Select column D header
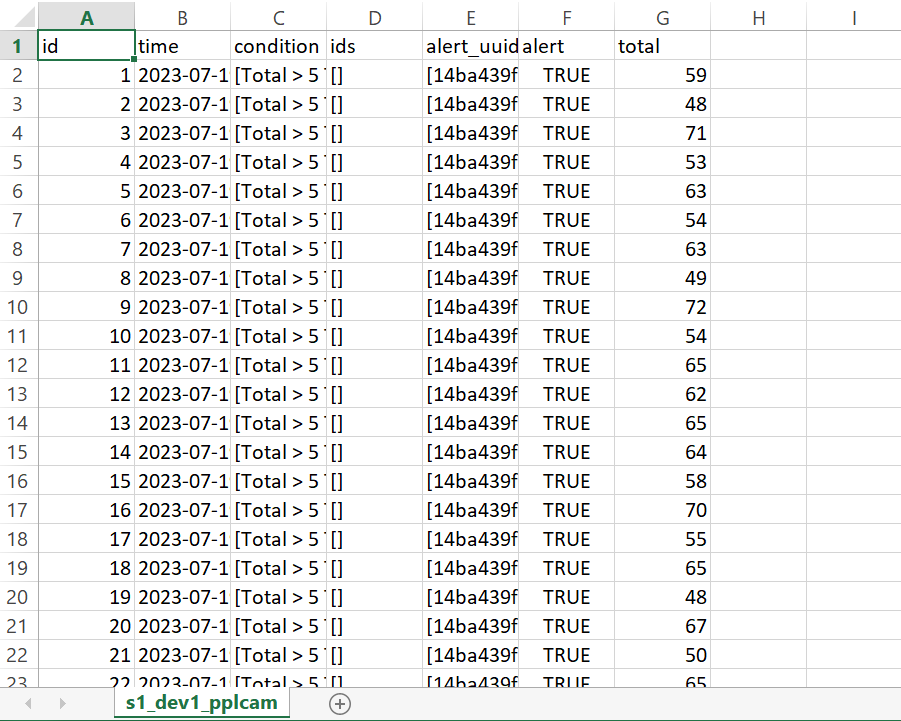This screenshot has height=721, width=901. click(374, 17)
